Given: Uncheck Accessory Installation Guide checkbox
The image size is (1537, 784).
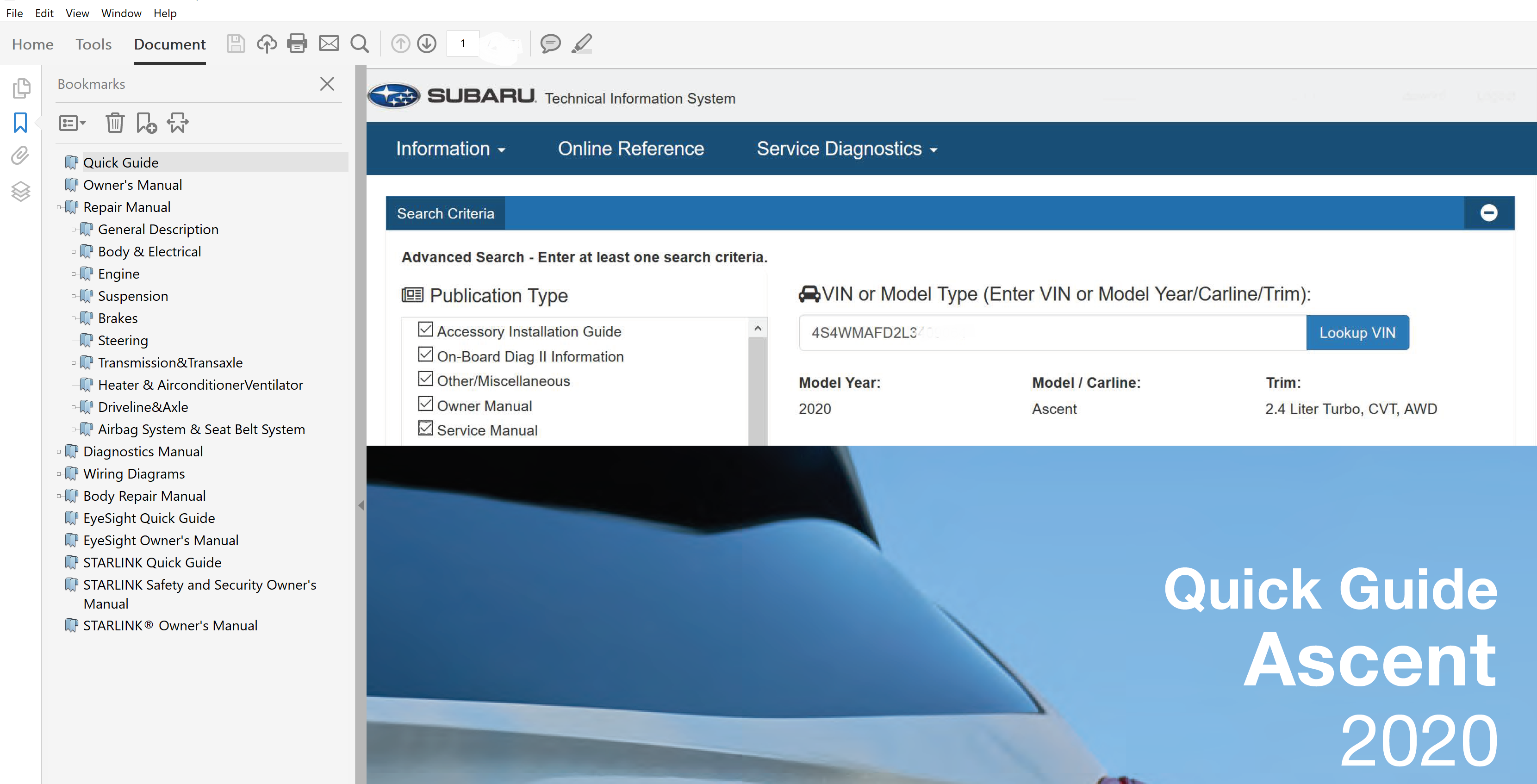Looking at the screenshot, I should tap(425, 330).
